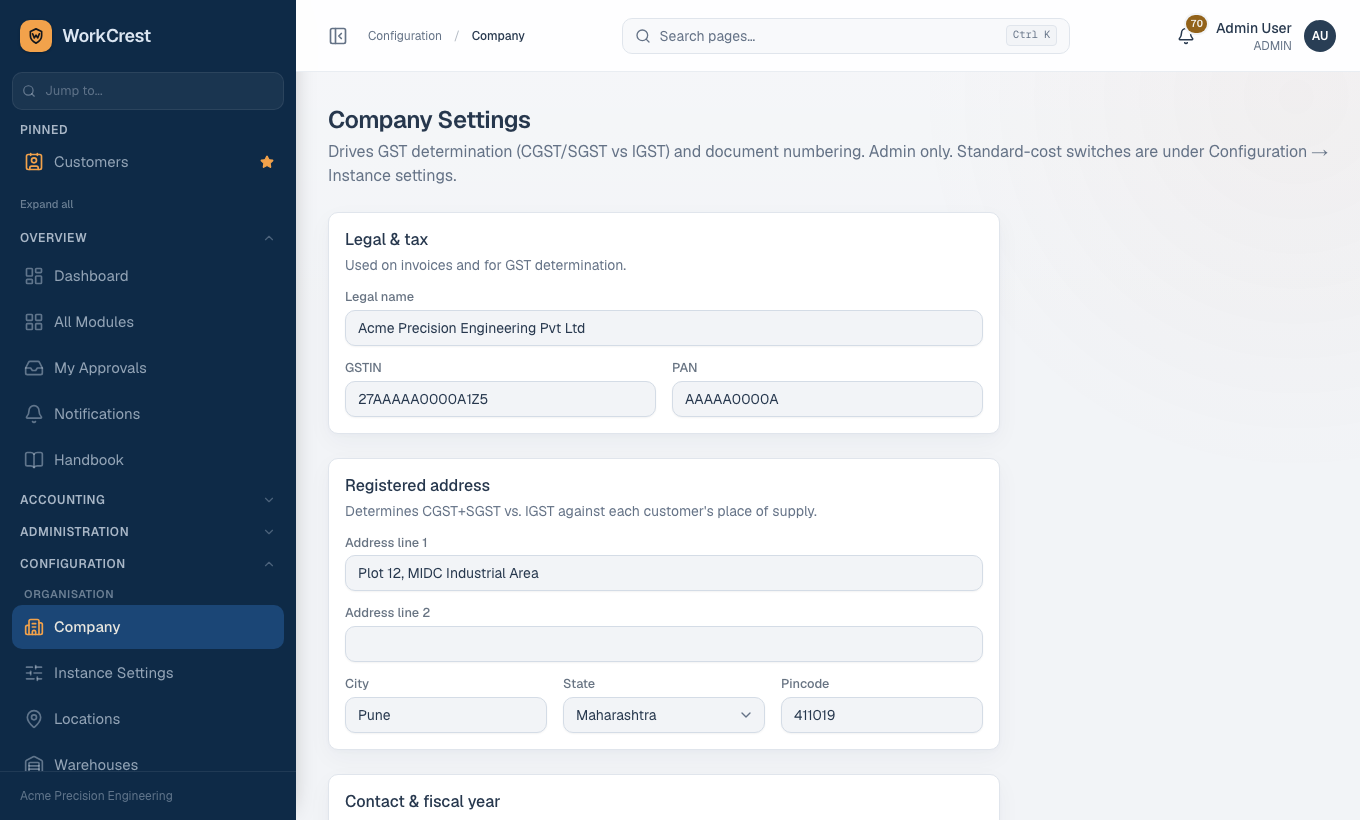
Task: Open All Modules page
Action: click(x=148, y=322)
